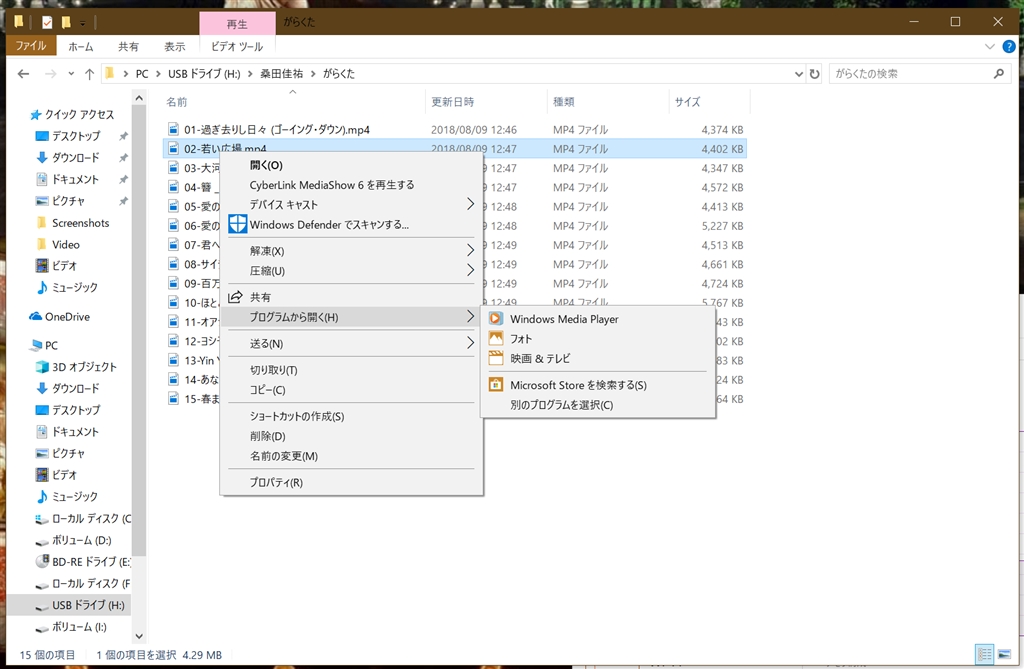This screenshot has height=669, width=1024.
Task: Click the search magnifier icon
Action: [x=999, y=74]
